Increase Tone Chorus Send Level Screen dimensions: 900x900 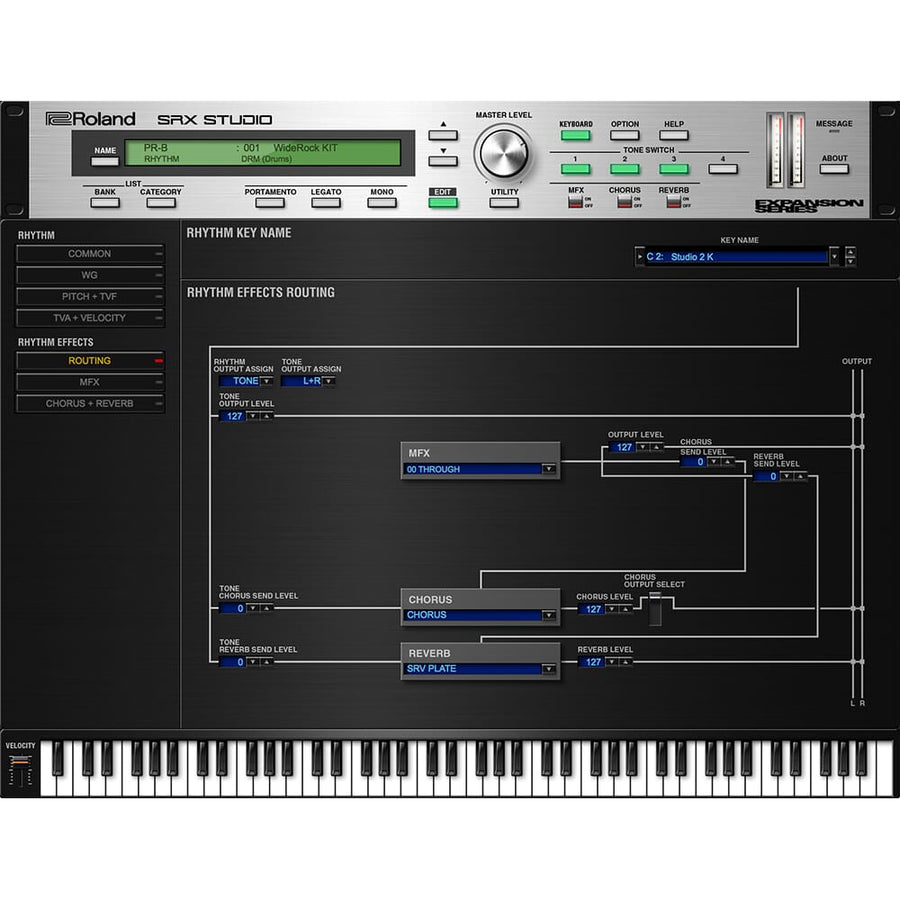(x=266, y=608)
